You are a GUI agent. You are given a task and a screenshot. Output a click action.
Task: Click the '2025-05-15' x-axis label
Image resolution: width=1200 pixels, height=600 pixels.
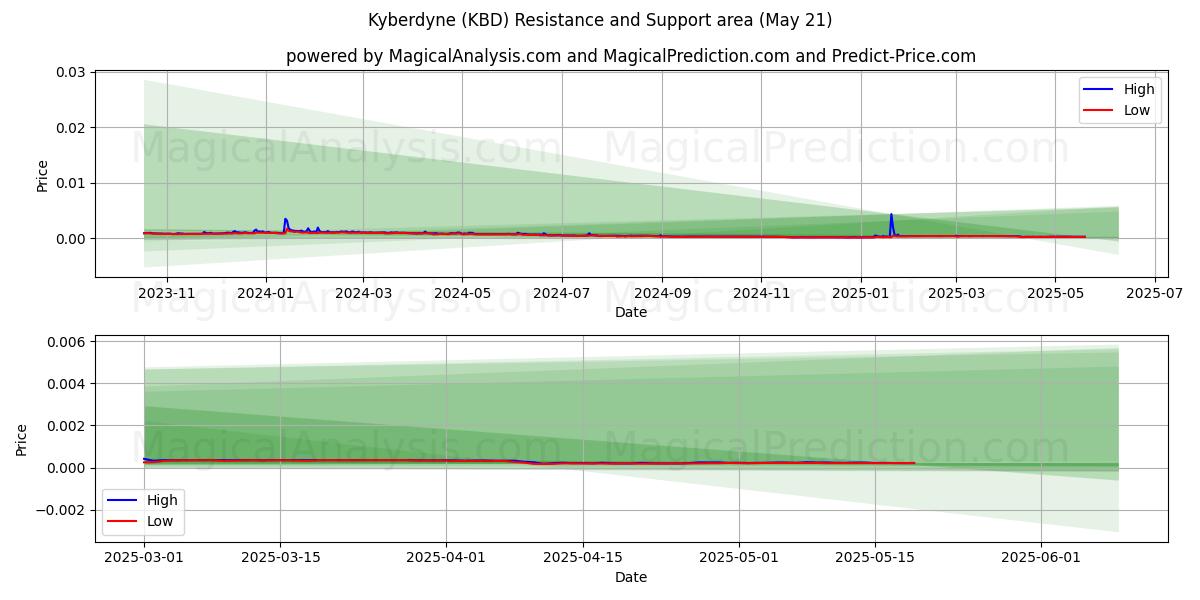click(x=875, y=559)
